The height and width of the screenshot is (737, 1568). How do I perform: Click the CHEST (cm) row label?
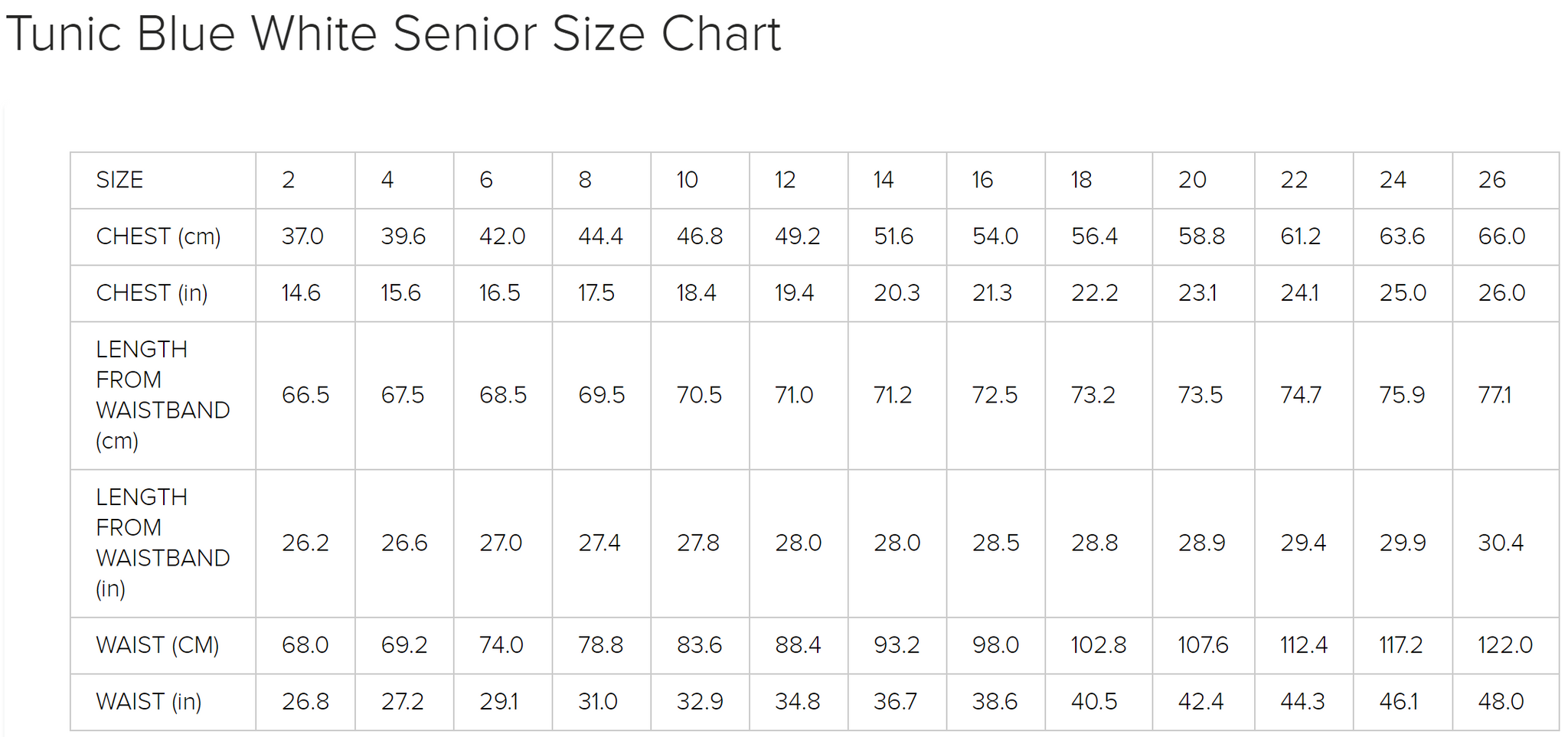[158, 236]
